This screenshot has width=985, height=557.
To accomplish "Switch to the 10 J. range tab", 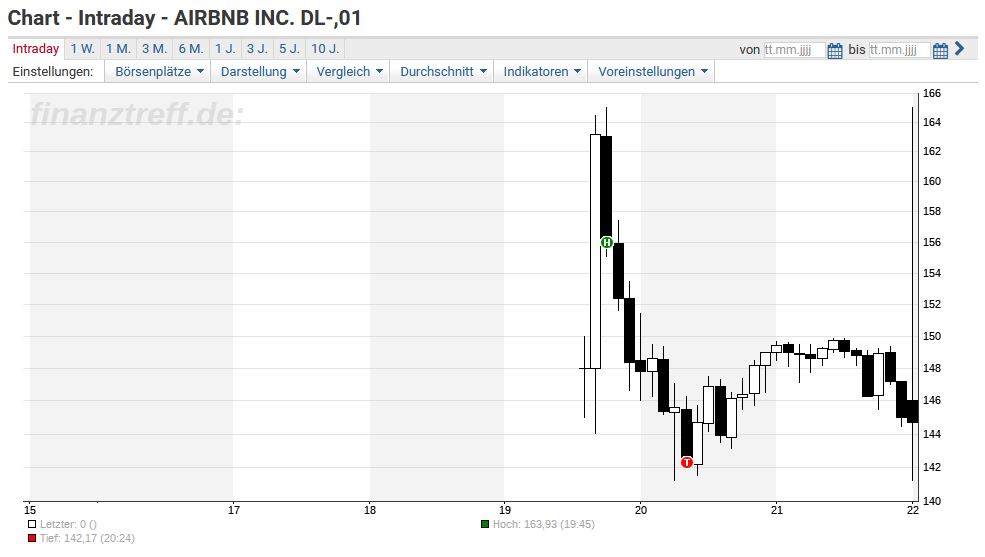I will click(x=325, y=49).
